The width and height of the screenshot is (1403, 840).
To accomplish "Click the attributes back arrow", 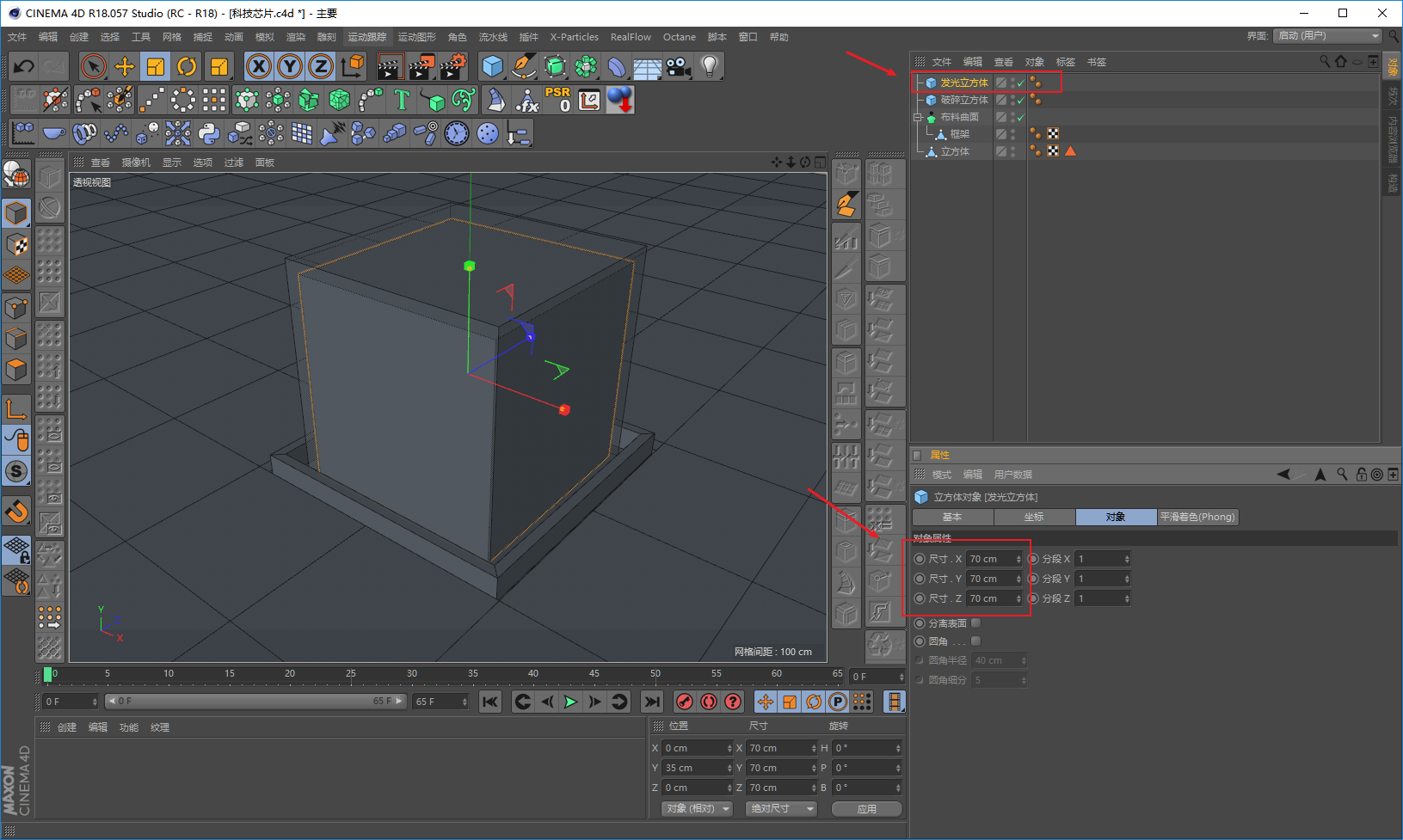I will [1284, 475].
